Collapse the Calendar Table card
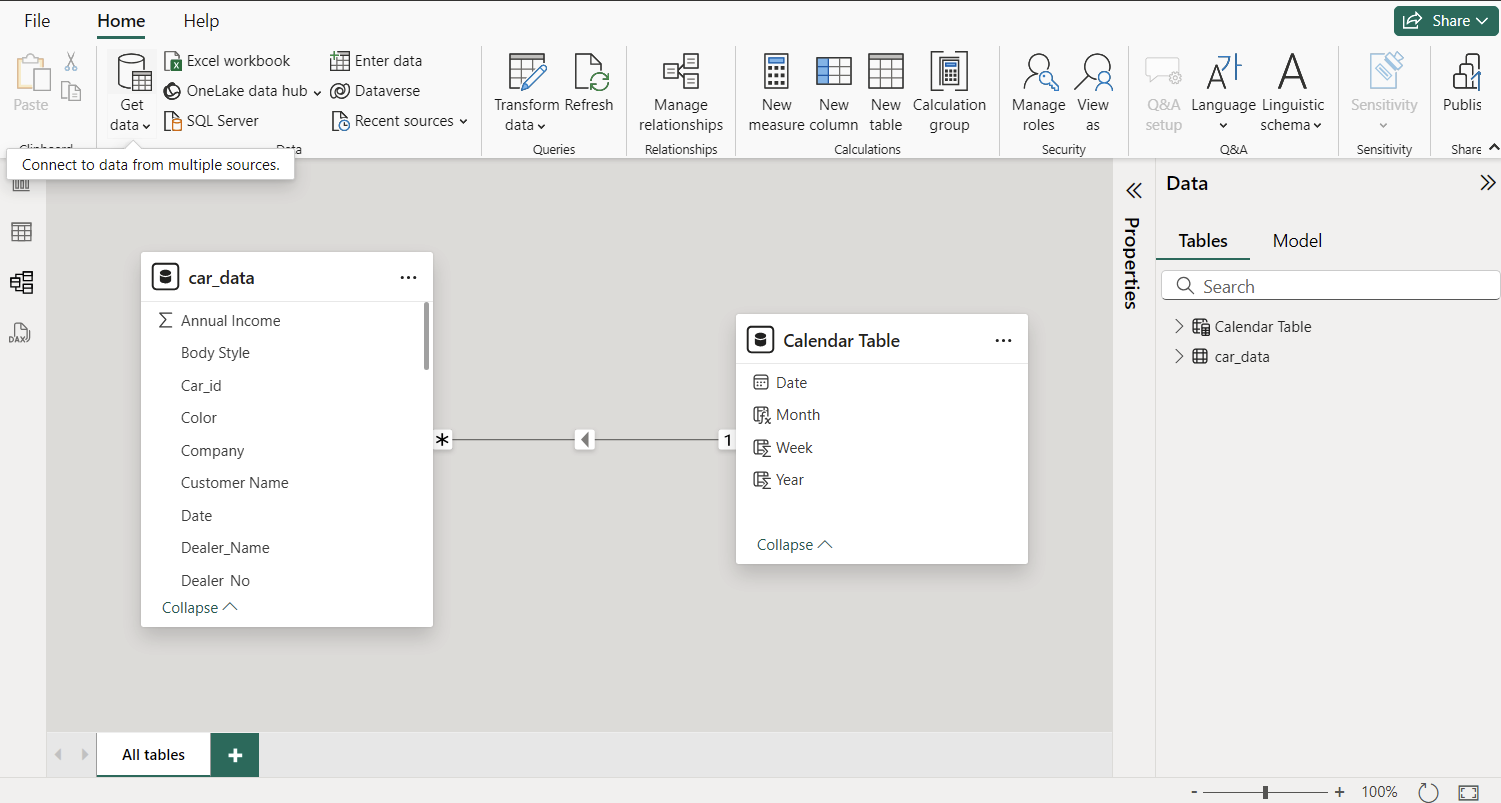This screenshot has height=803, width=1501. pos(795,545)
